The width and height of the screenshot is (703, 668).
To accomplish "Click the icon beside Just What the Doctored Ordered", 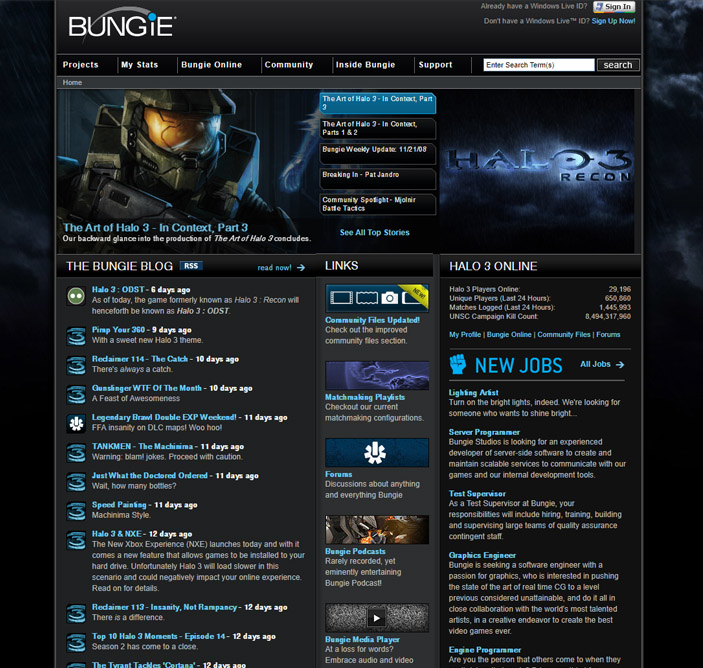I will coord(76,482).
